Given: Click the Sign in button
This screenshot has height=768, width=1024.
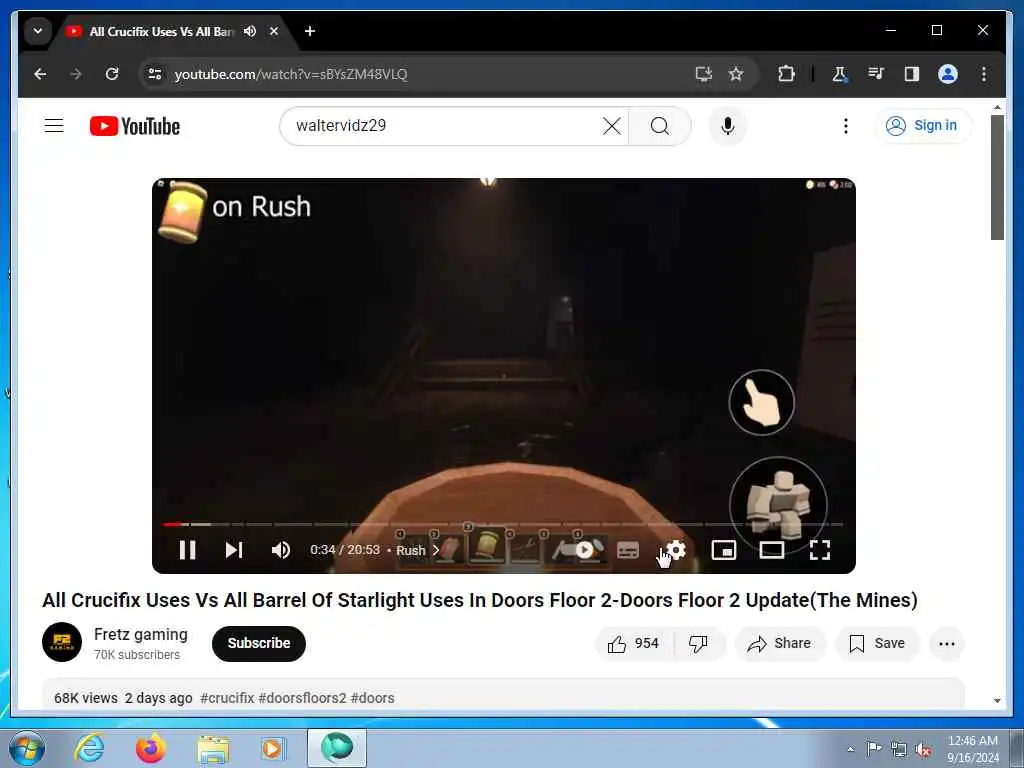Looking at the screenshot, I should (922, 125).
